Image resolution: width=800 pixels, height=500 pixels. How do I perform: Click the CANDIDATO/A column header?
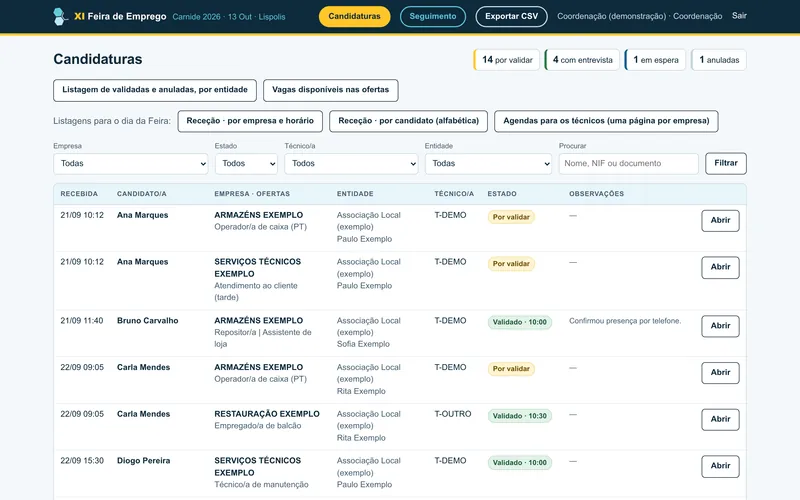click(x=142, y=194)
